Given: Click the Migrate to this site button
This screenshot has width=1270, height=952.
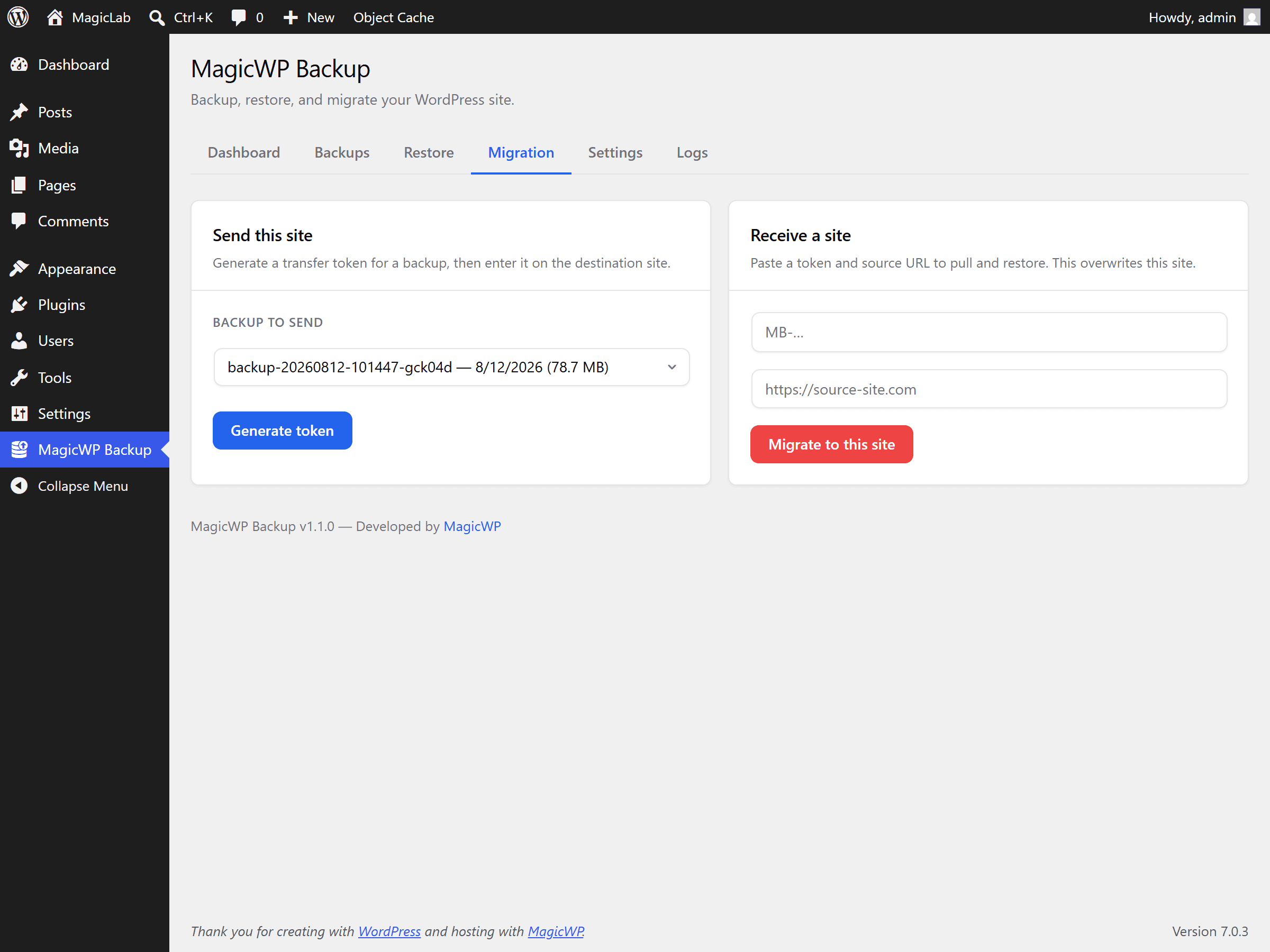Looking at the screenshot, I should [x=831, y=444].
